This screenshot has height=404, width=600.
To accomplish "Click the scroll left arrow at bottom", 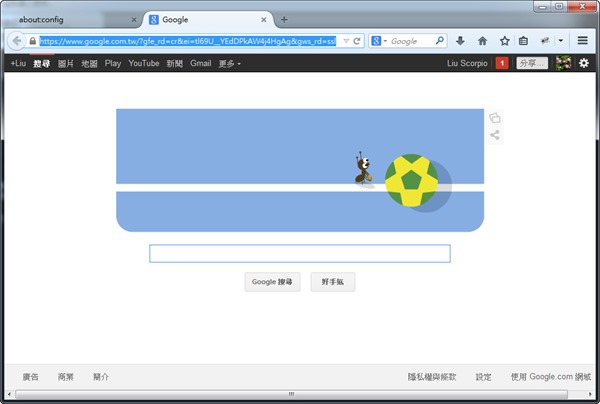I will pos(9,394).
